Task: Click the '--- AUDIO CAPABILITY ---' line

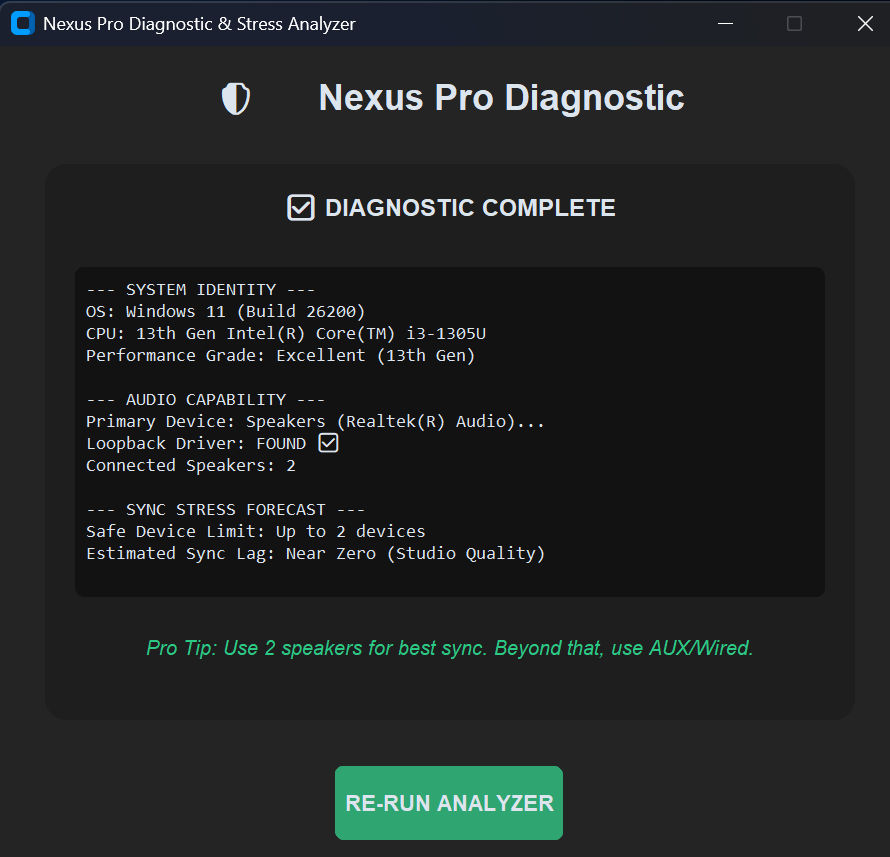Action: (205, 400)
